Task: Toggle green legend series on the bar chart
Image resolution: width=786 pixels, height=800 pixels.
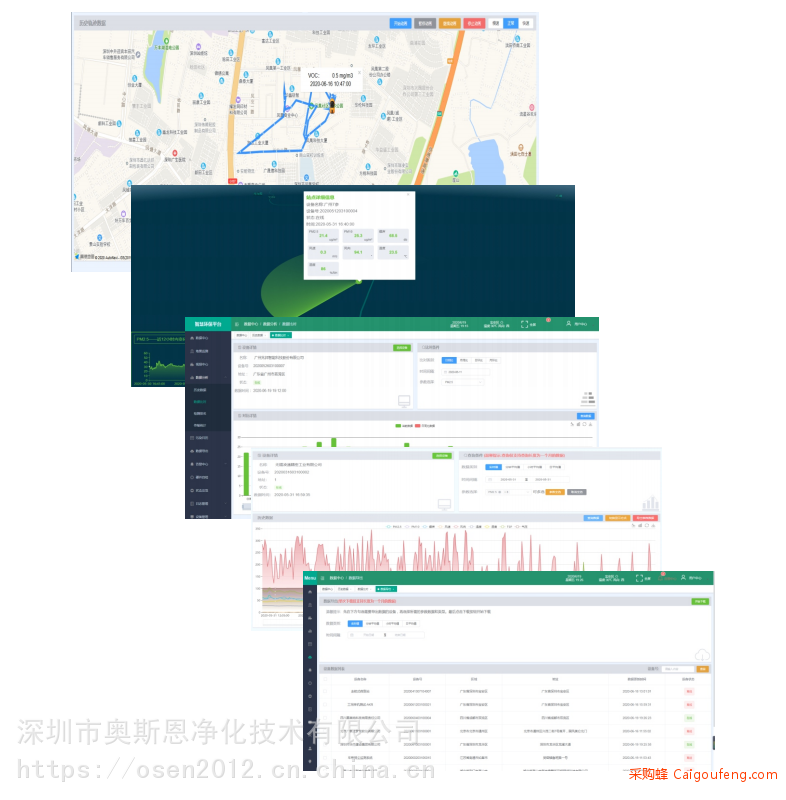Action: click(x=404, y=426)
